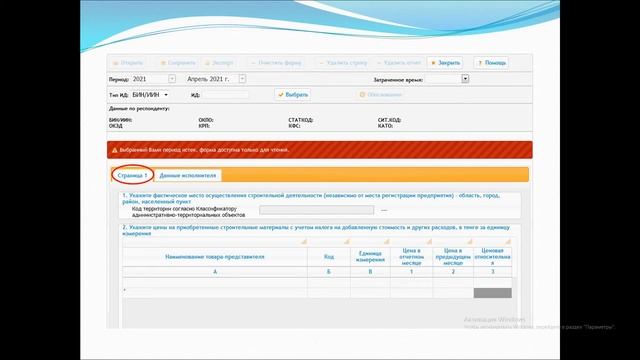Click the column number 1 cell
The image size is (640, 360).
[411, 272]
